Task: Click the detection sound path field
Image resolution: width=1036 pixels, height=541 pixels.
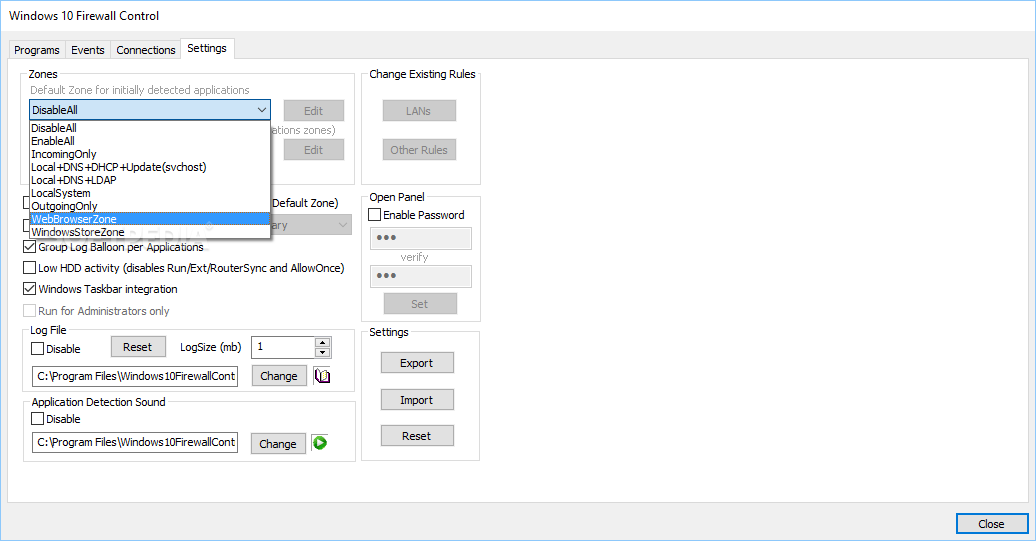Action: 135,443
